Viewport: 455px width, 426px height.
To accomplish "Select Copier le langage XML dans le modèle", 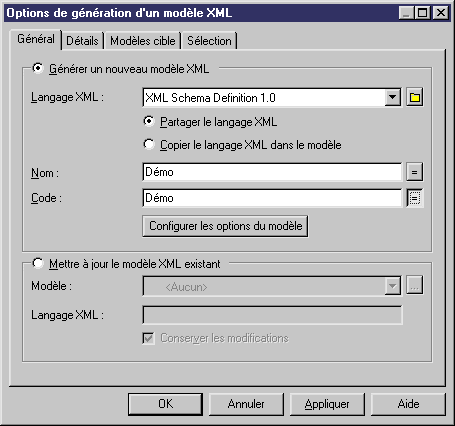I will pos(149,144).
